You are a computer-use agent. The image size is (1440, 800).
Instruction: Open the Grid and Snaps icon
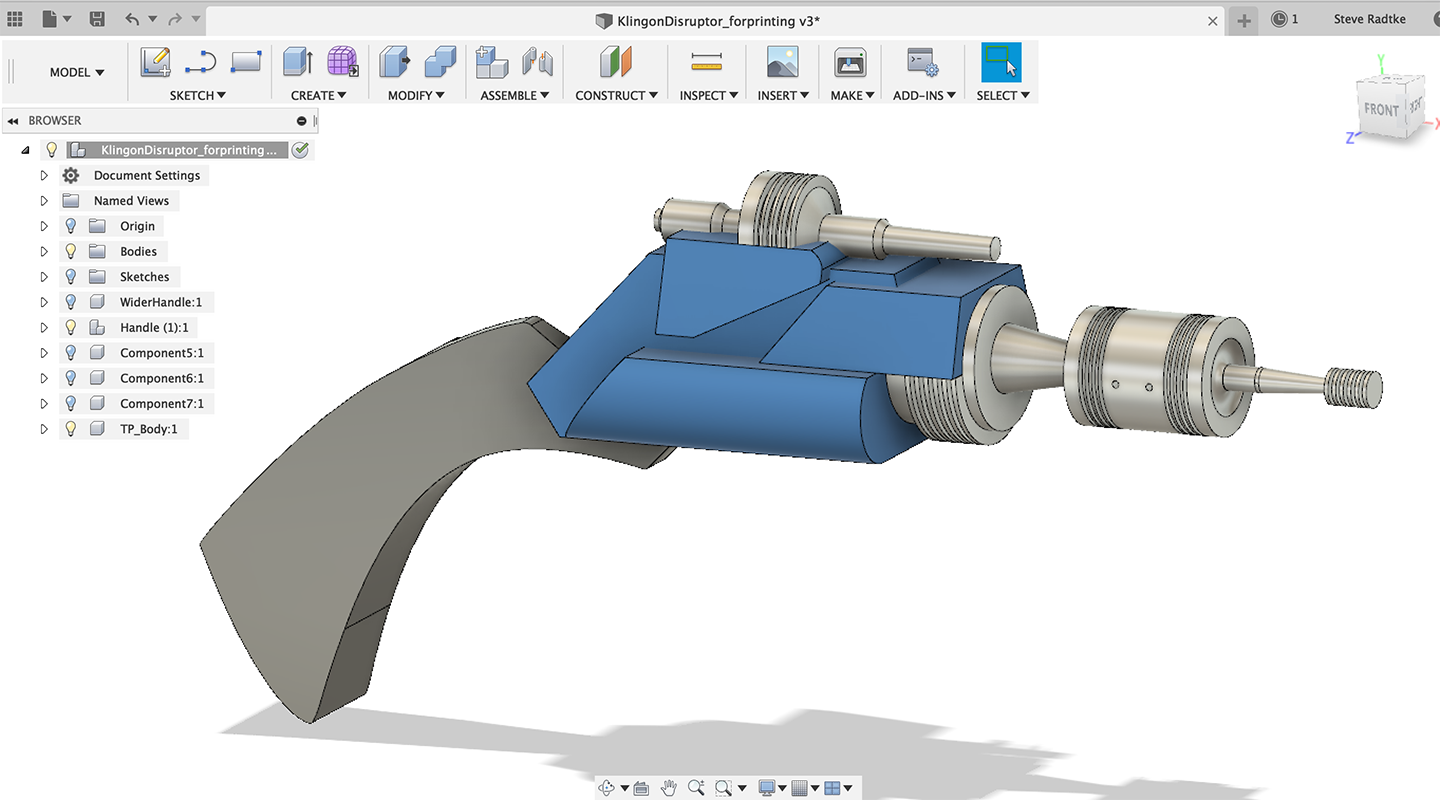pyautogui.click(x=799, y=788)
